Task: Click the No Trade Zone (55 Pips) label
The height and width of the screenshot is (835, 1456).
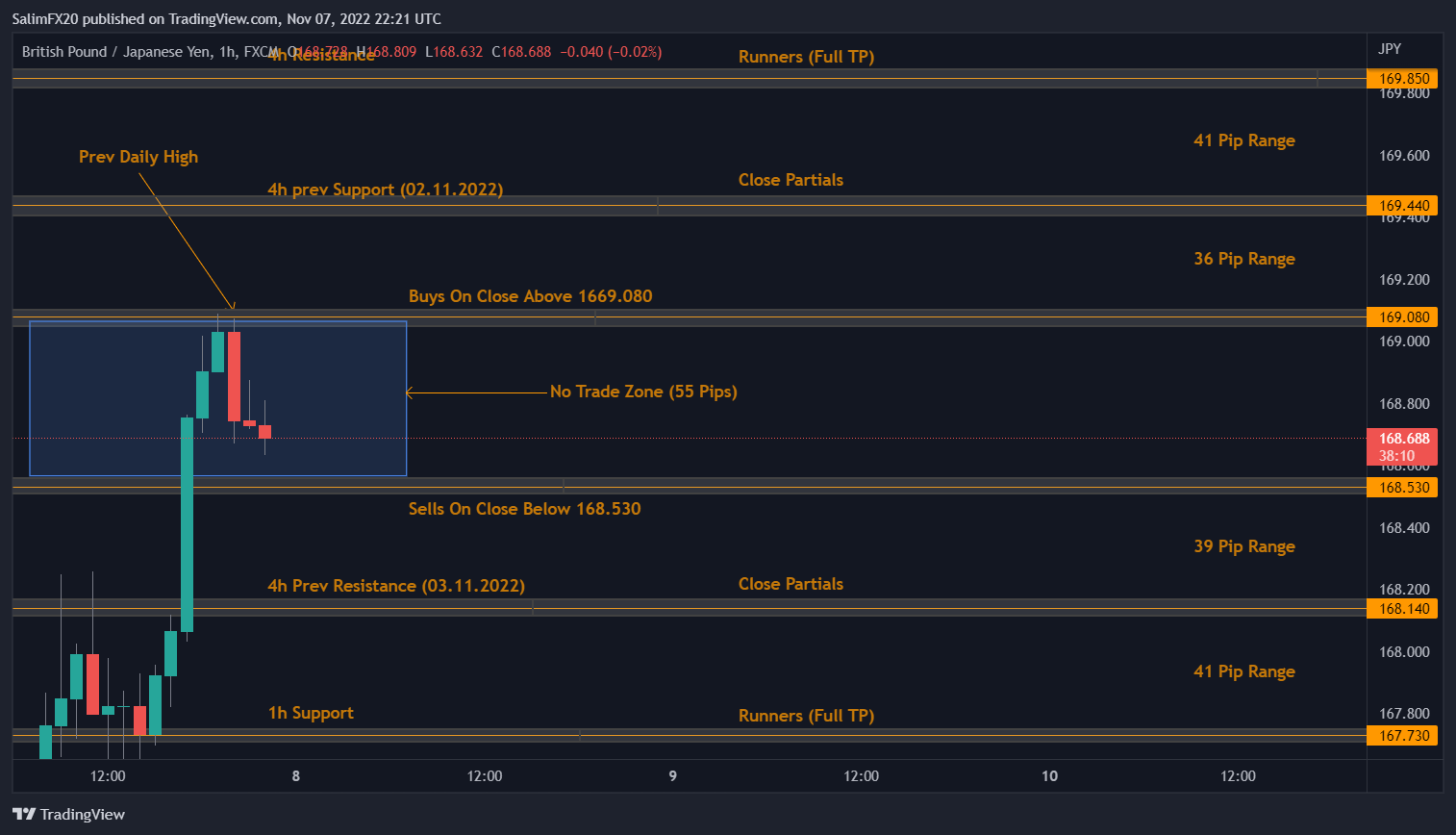Action: (x=643, y=392)
